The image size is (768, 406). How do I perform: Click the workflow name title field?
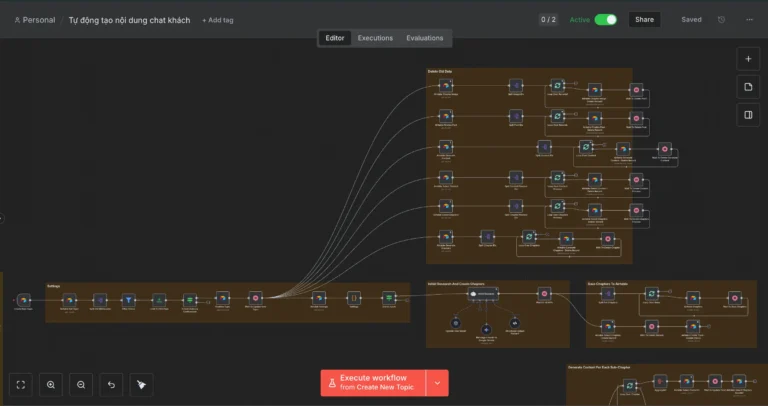click(x=129, y=20)
